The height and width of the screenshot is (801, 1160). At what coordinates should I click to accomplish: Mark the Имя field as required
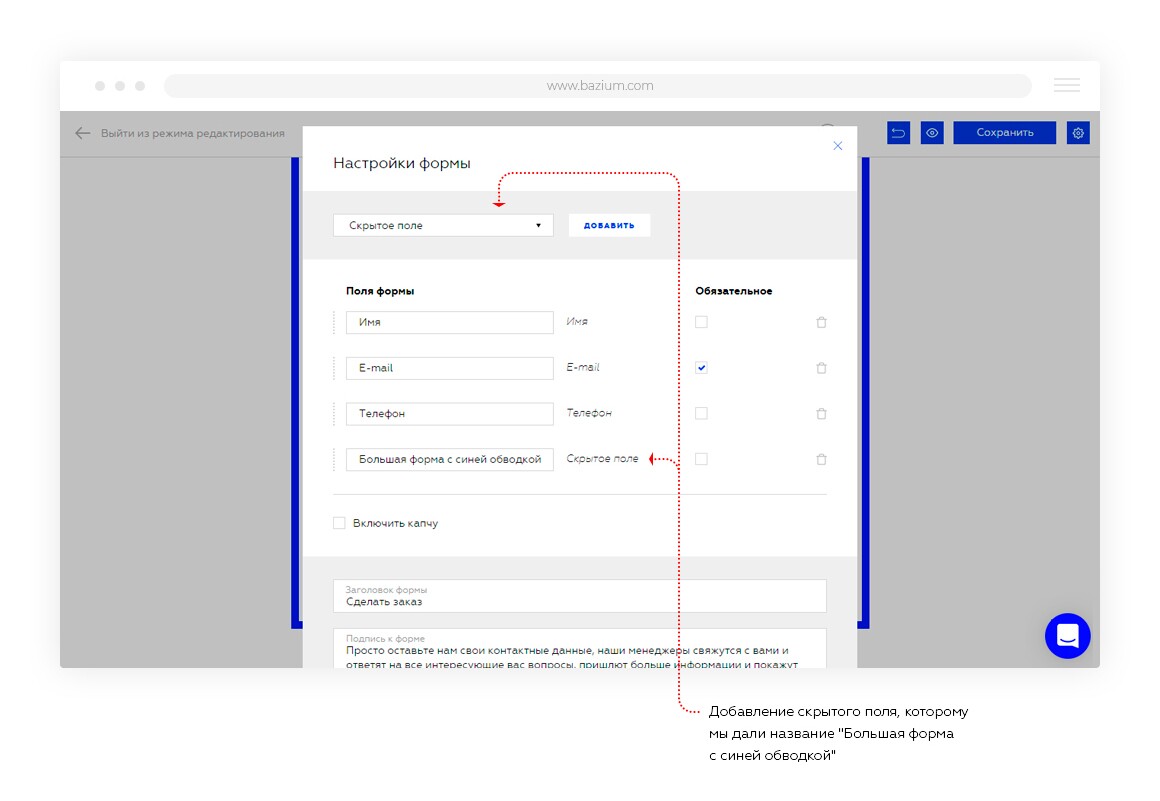(701, 322)
